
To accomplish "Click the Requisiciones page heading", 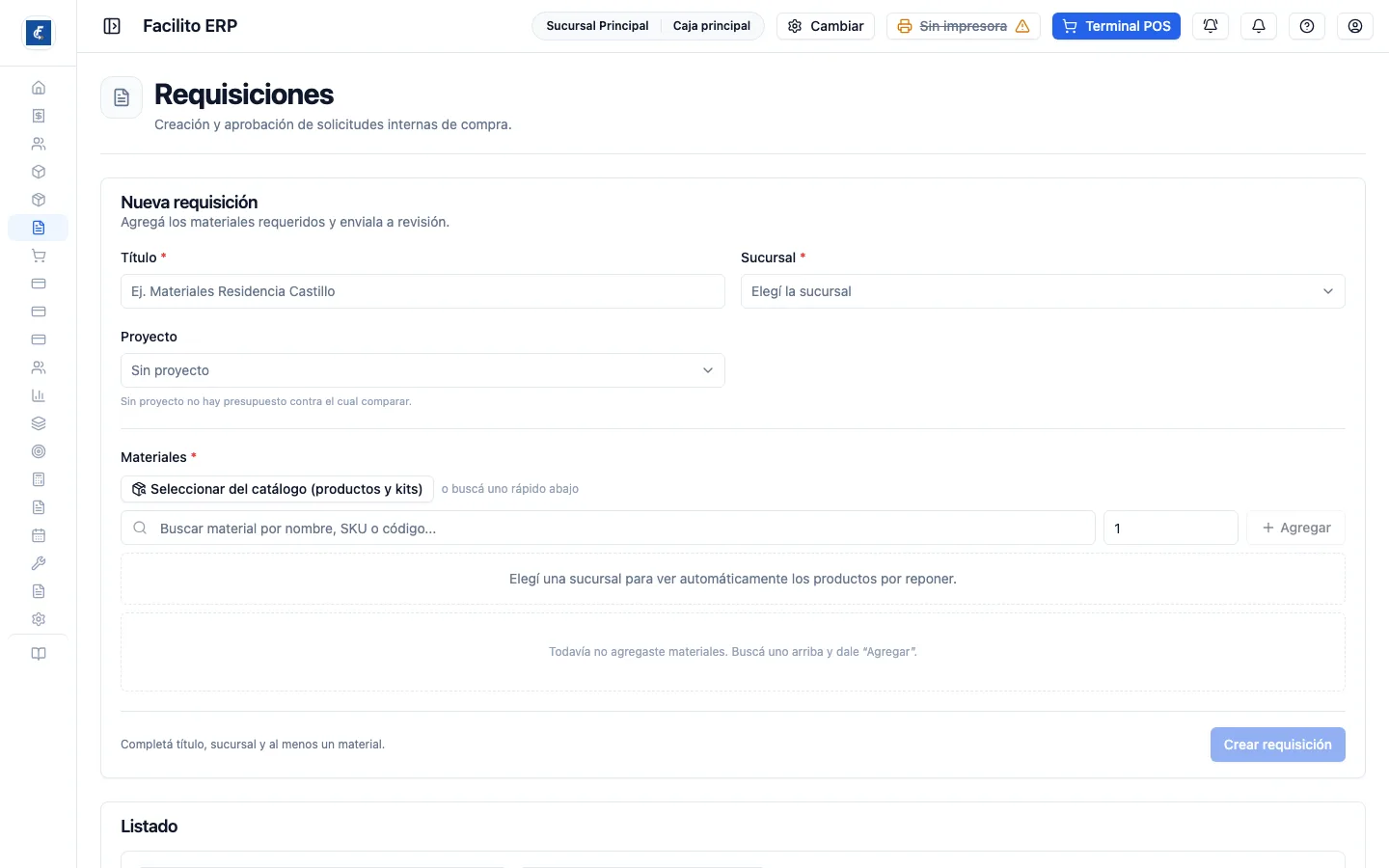I will [244, 95].
